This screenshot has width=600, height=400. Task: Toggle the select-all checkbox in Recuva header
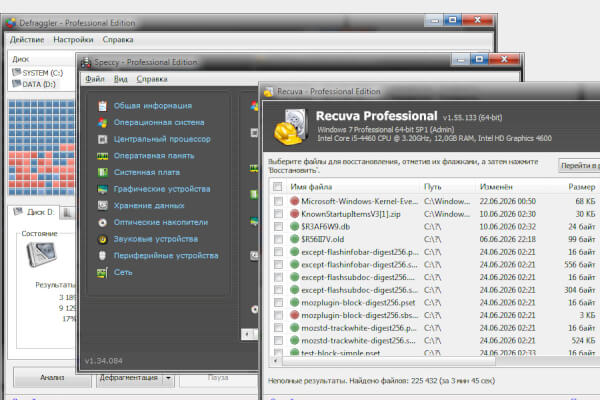click(277, 187)
